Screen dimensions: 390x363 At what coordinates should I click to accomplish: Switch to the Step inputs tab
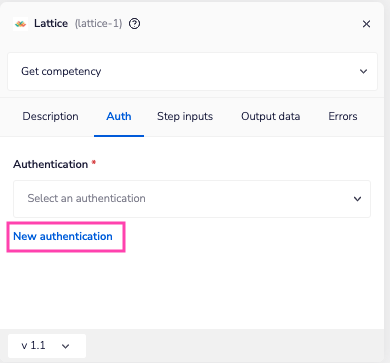(185, 116)
